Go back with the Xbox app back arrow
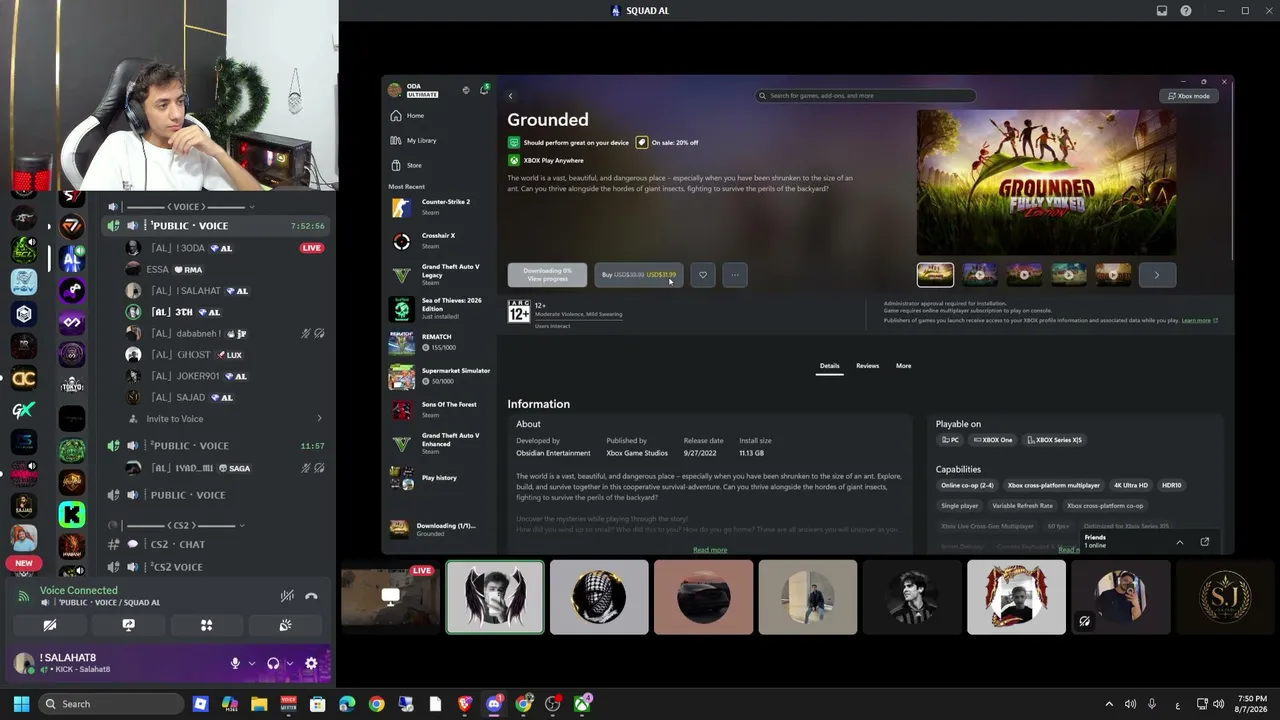Image resolution: width=1280 pixels, height=720 pixels. pyautogui.click(x=510, y=96)
